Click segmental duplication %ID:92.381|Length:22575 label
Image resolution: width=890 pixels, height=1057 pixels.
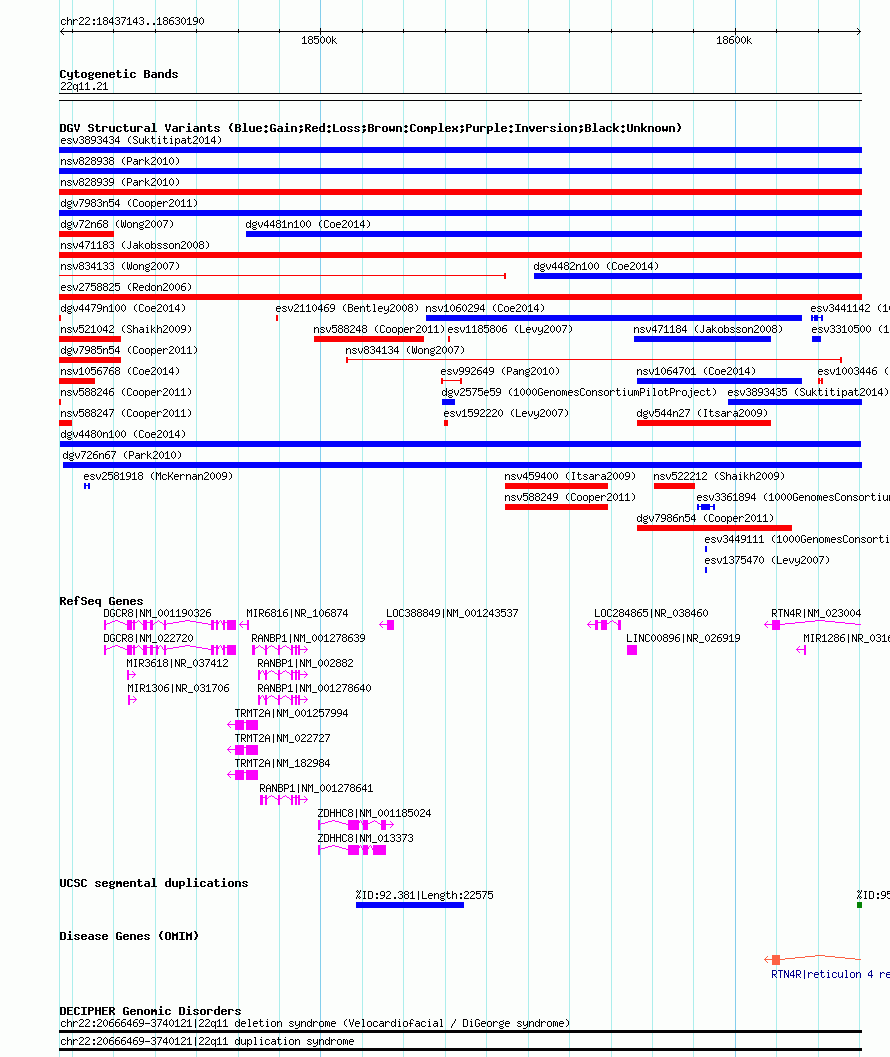pos(425,895)
